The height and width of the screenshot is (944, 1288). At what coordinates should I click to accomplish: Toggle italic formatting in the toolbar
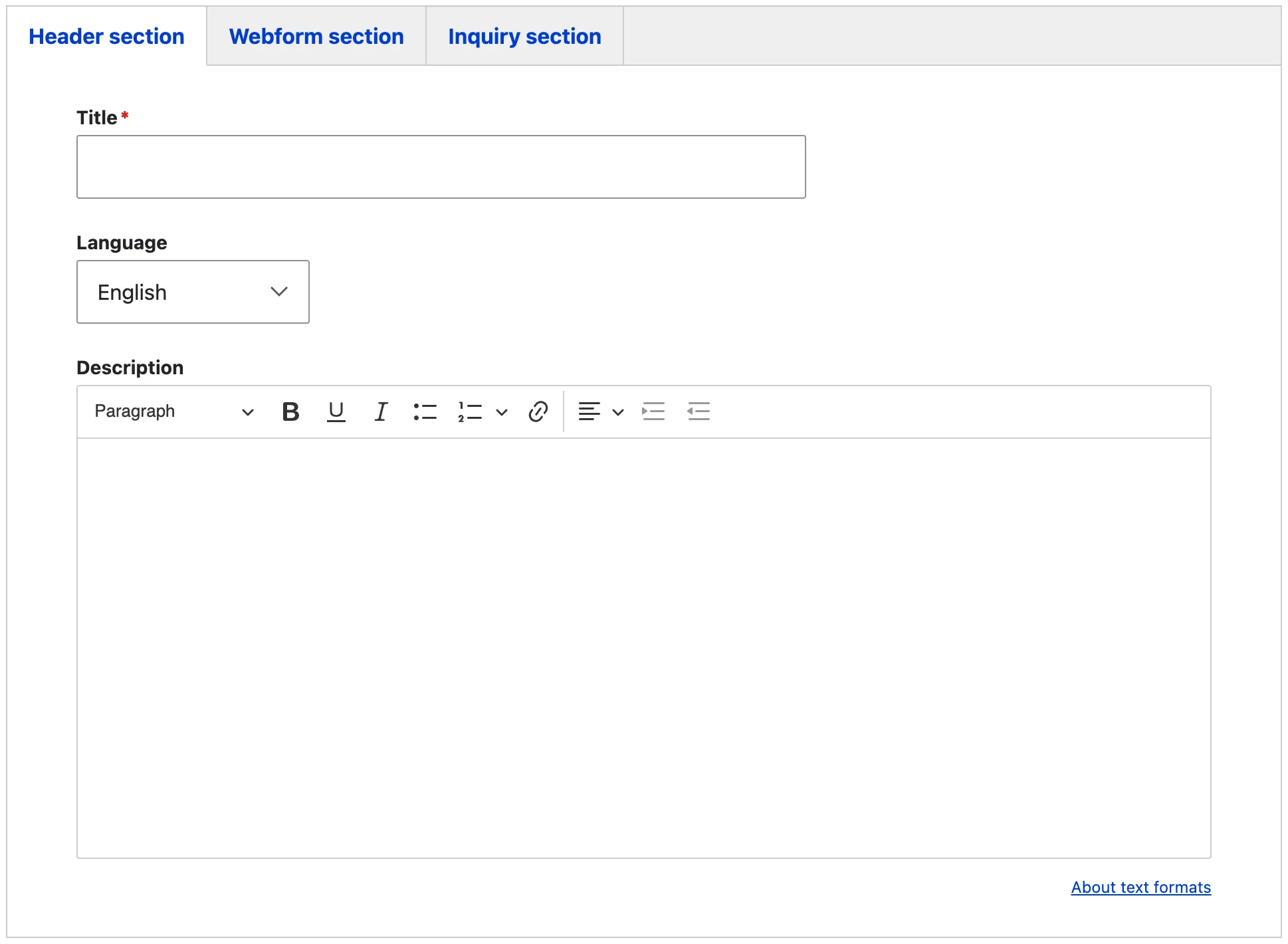[381, 412]
